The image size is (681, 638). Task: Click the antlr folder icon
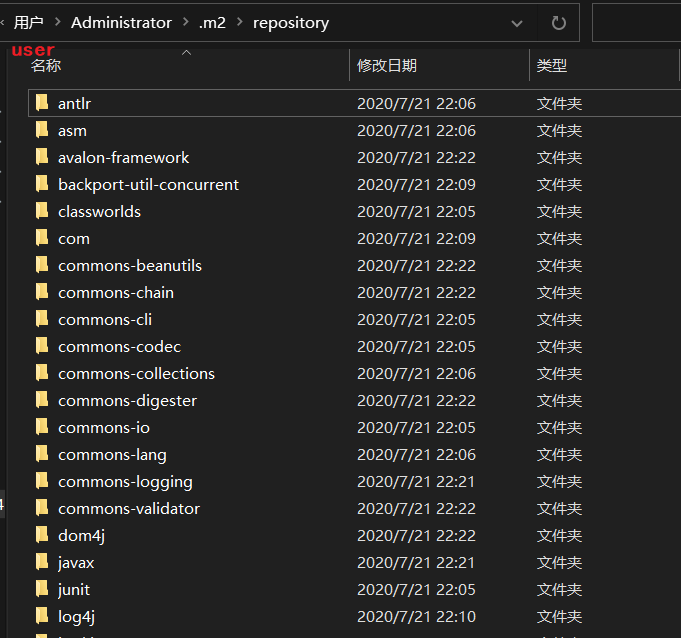point(42,103)
